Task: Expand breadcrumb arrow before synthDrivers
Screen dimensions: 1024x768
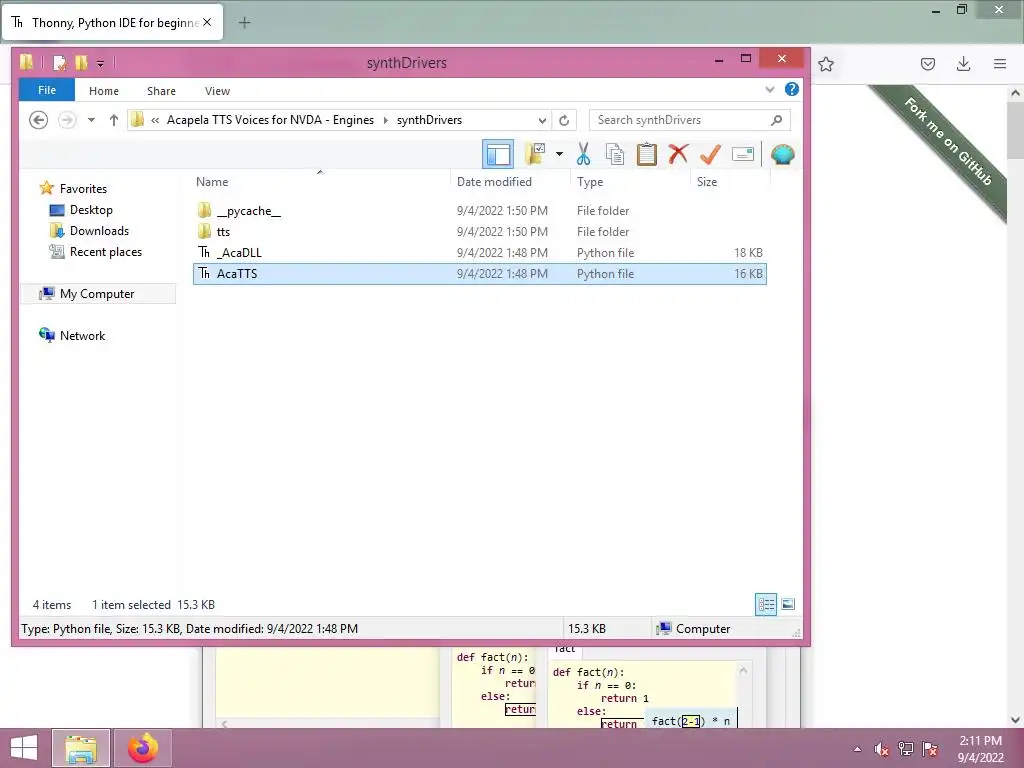Action: [x=385, y=120]
